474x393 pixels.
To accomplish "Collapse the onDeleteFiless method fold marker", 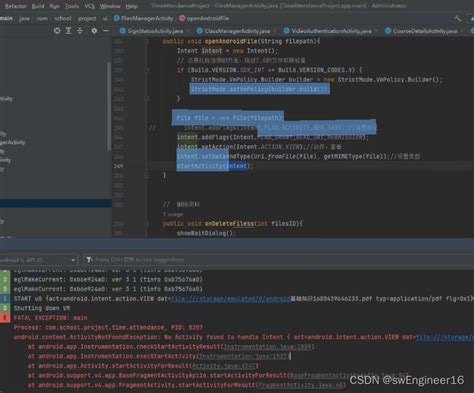I will [x=146, y=224].
